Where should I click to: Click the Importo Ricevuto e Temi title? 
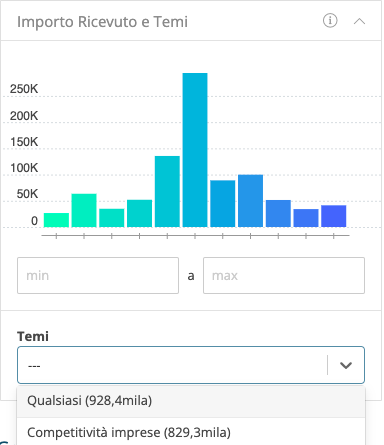[x=102, y=22]
